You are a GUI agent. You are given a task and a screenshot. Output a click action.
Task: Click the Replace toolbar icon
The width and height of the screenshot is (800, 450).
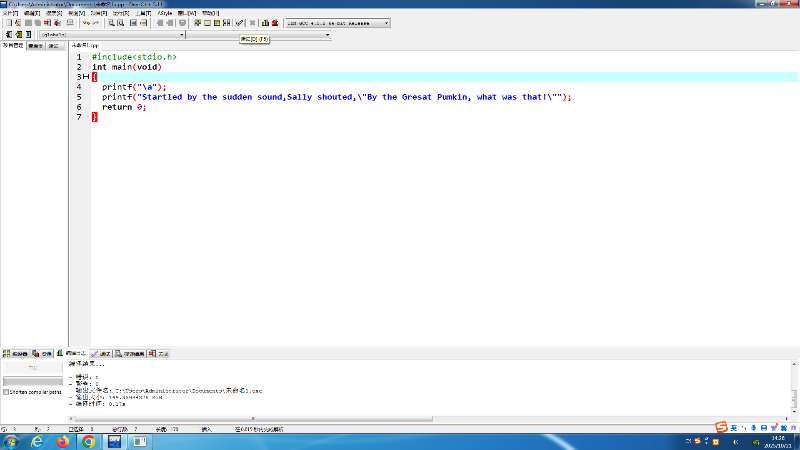tap(120, 23)
